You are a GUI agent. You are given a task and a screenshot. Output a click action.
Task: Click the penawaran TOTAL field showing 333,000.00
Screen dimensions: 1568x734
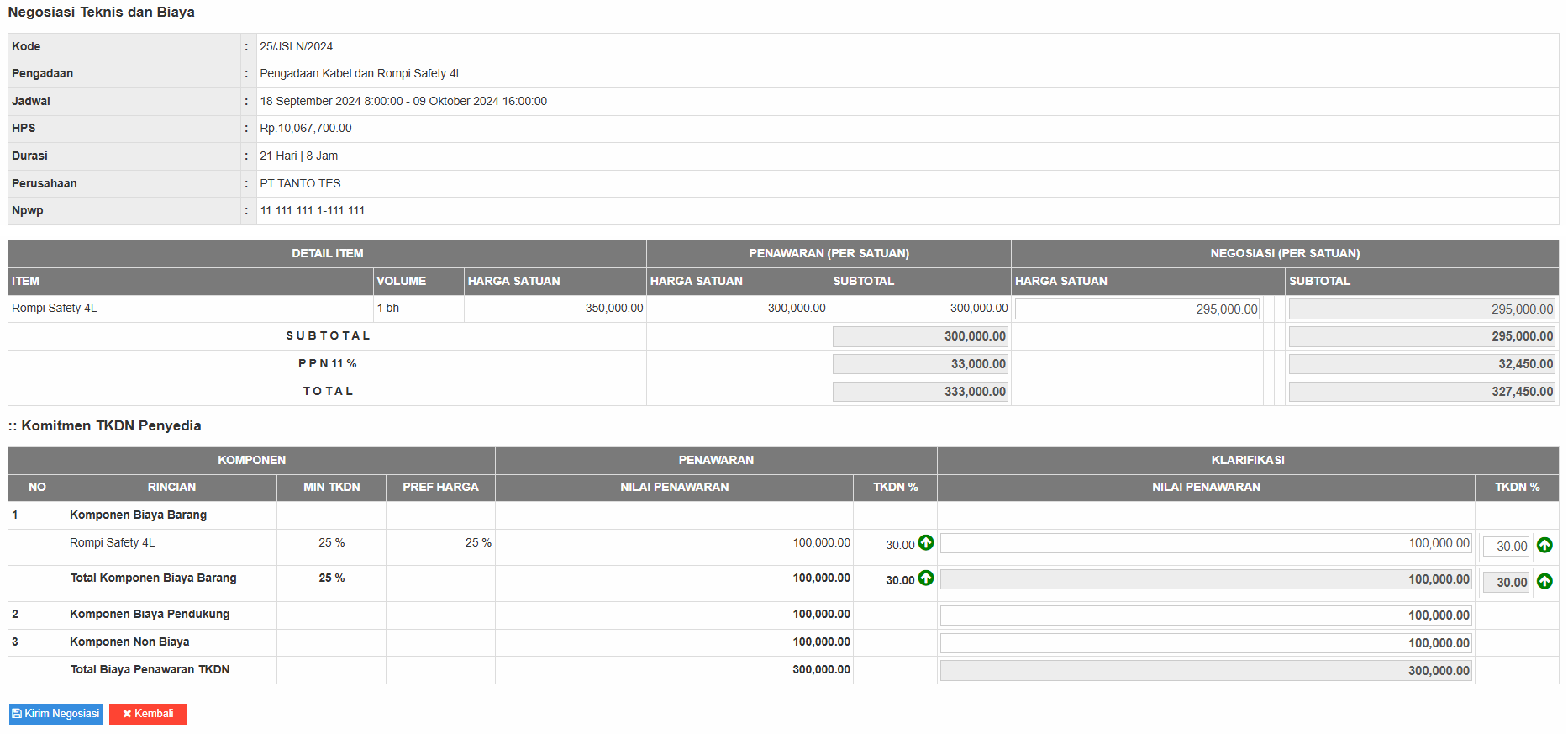tap(919, 392)
